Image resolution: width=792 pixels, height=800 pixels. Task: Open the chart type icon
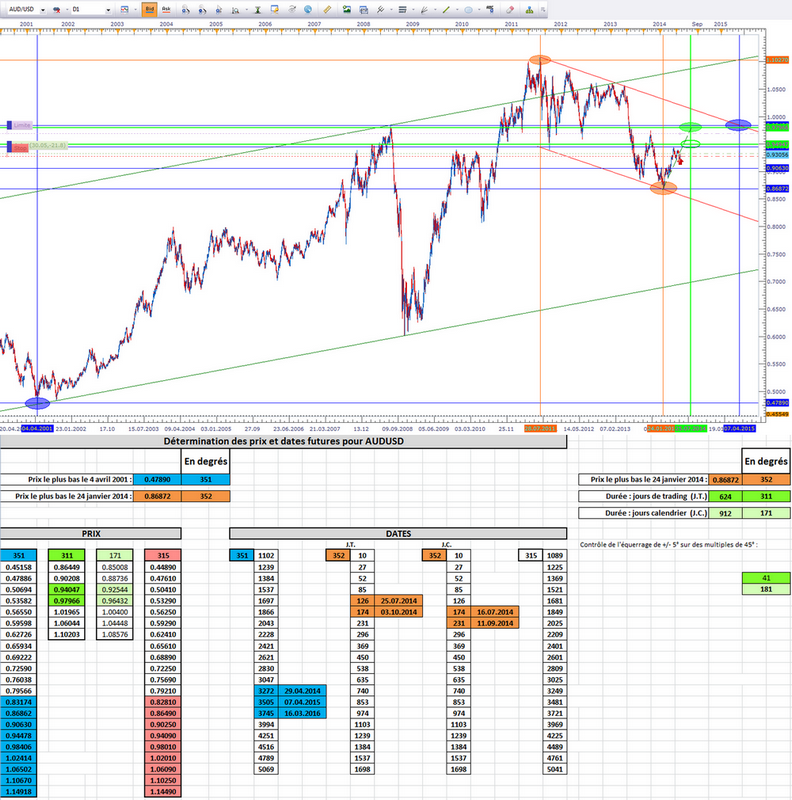(x=124, y=9)
